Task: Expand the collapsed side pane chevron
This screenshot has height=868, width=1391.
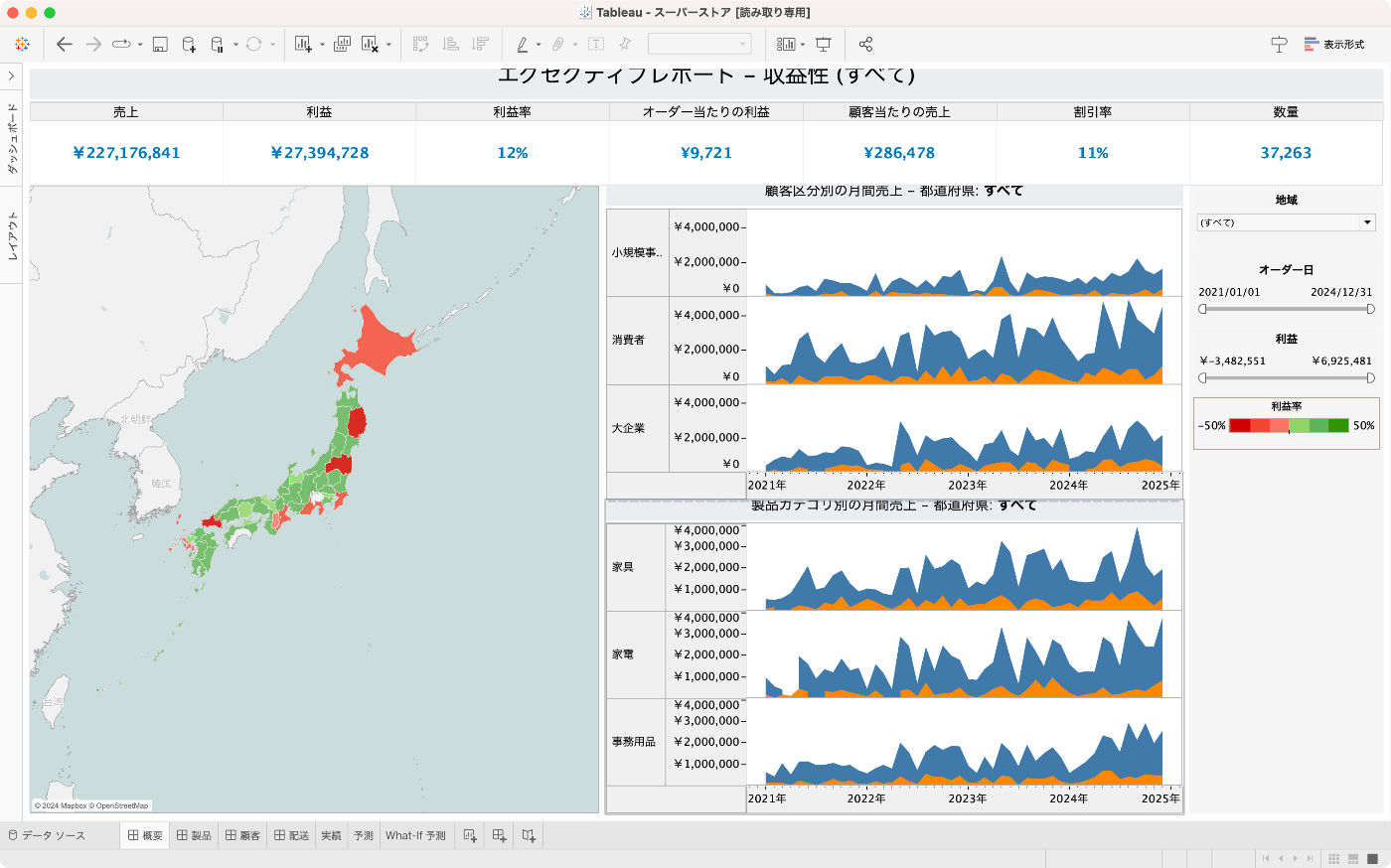Action: (x=11, y=75)
